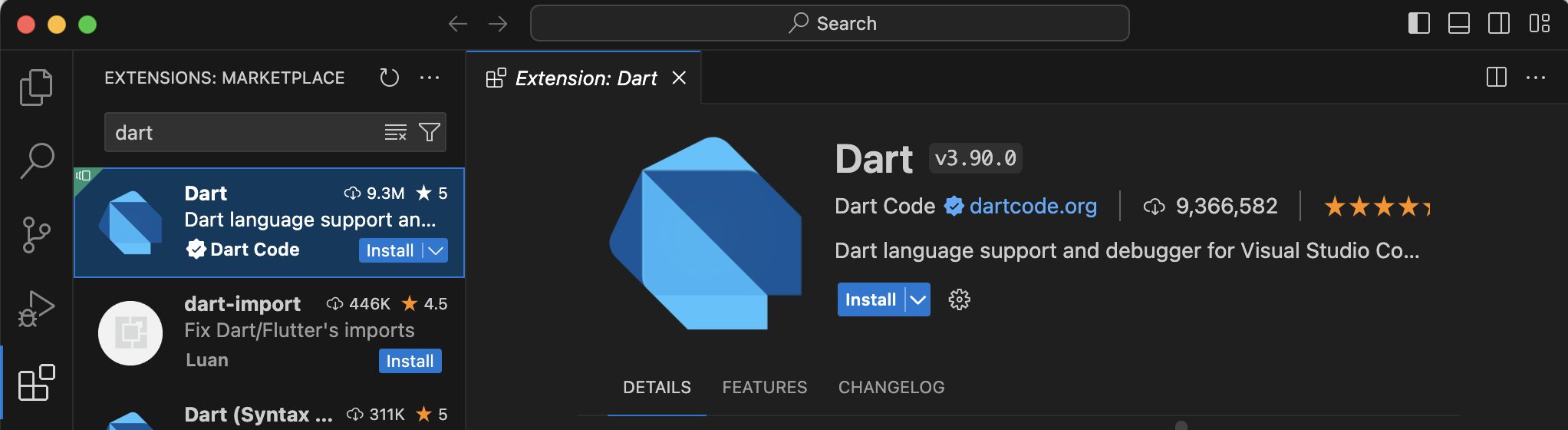
Task: Click the v3.90.0 version badge
Action: 976,158
